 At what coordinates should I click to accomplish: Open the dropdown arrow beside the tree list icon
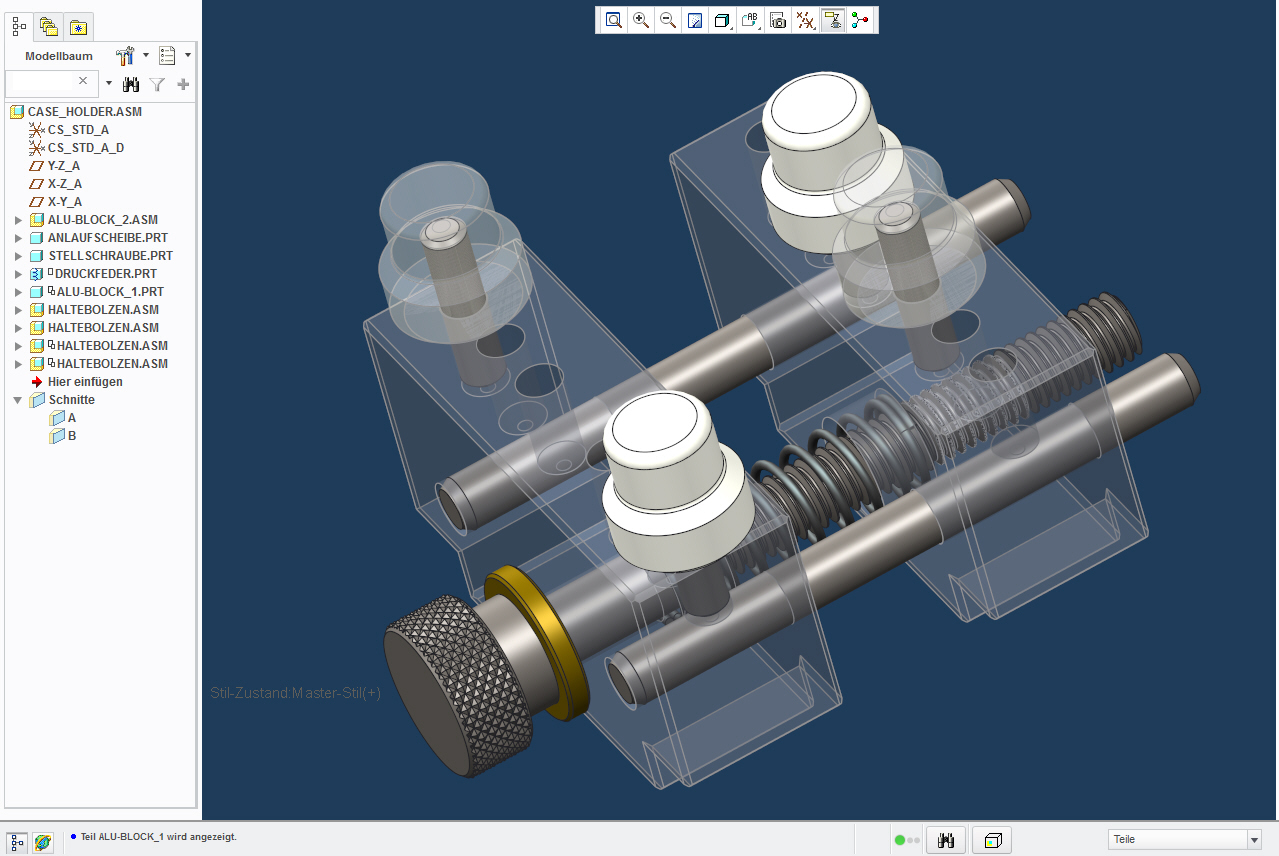pos(188,56)
